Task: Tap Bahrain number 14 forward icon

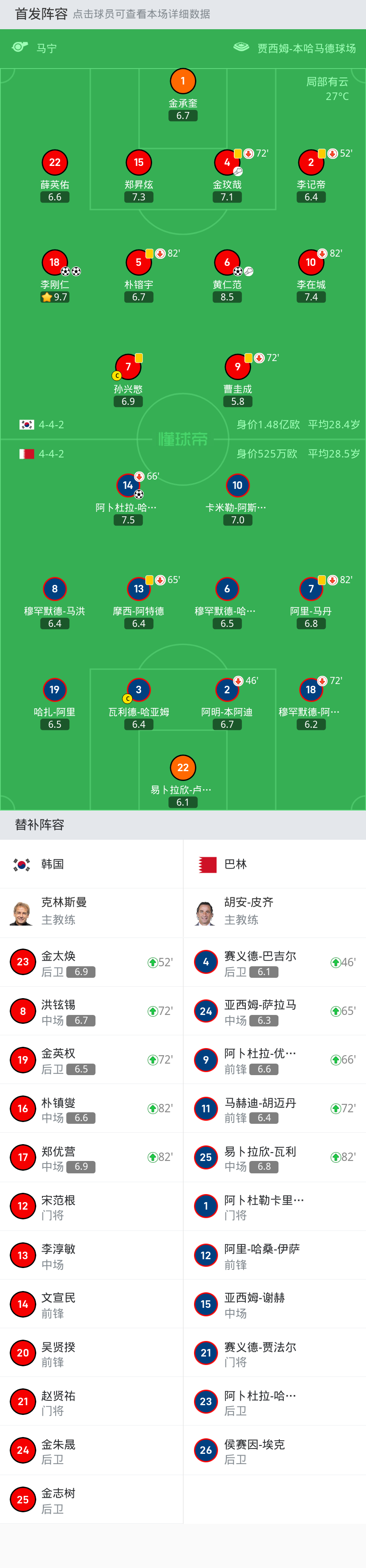Action: coord(128,485)
